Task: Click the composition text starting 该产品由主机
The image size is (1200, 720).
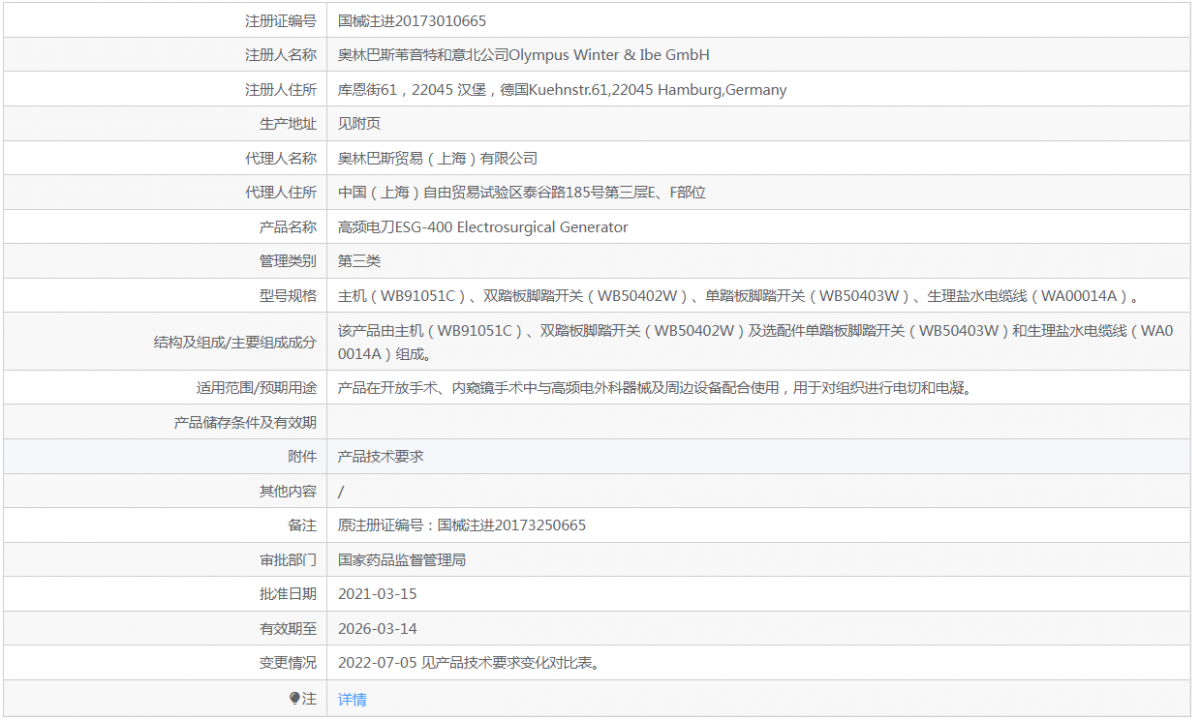Action: [x=755, y=342]
